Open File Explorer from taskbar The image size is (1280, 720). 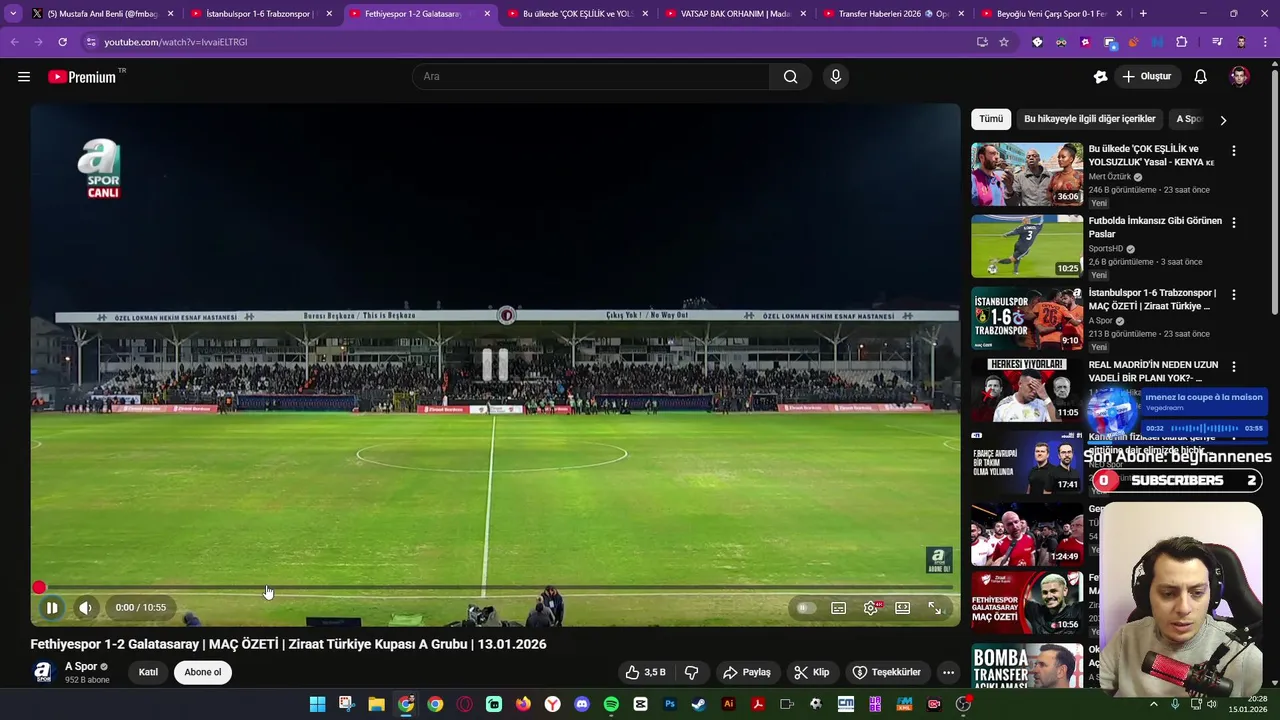(x=376, y=704)
